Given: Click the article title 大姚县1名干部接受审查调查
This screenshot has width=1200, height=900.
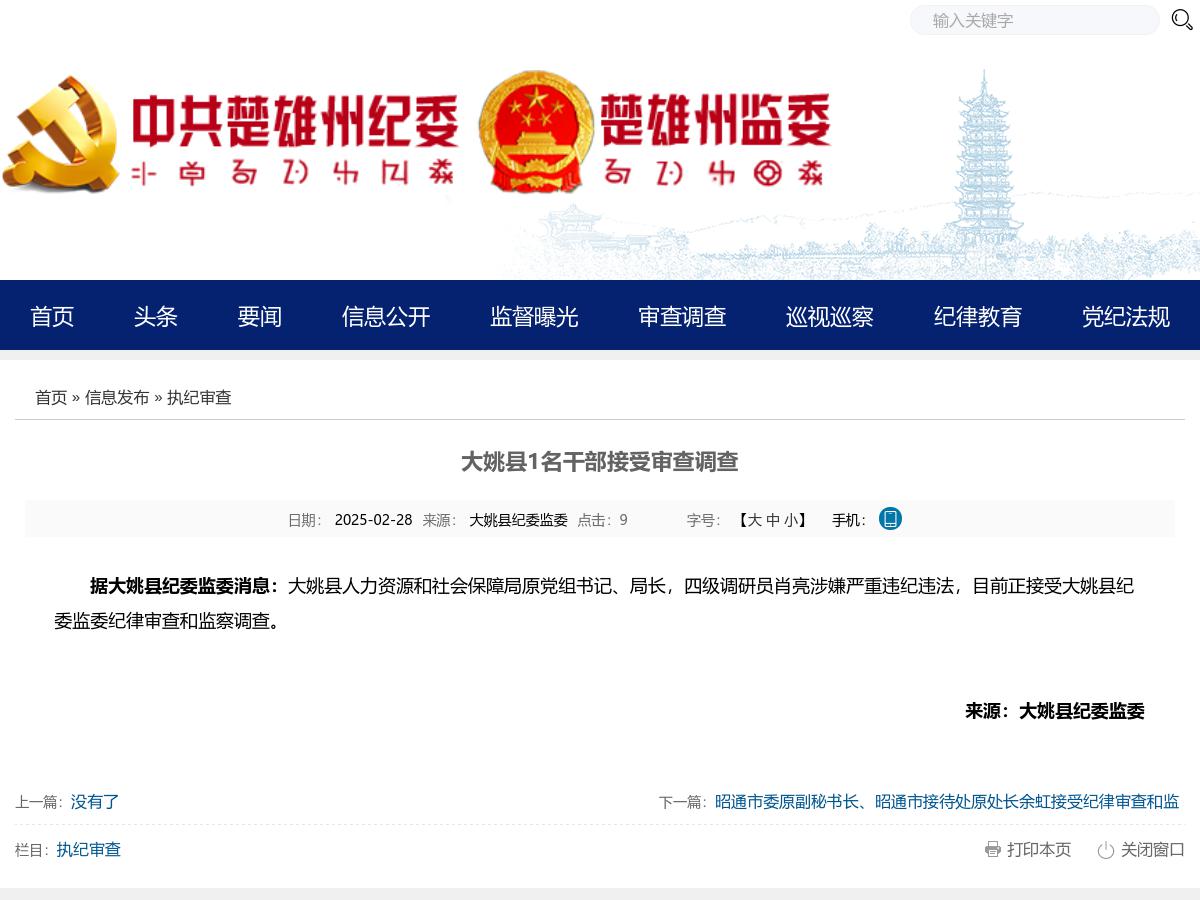Looking at the screenshot, I should pyautogui.click(x=600, y=462).
